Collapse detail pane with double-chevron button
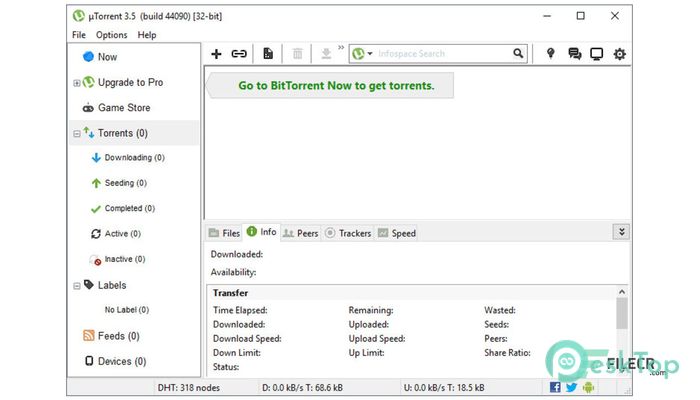 tap(621, 232)
